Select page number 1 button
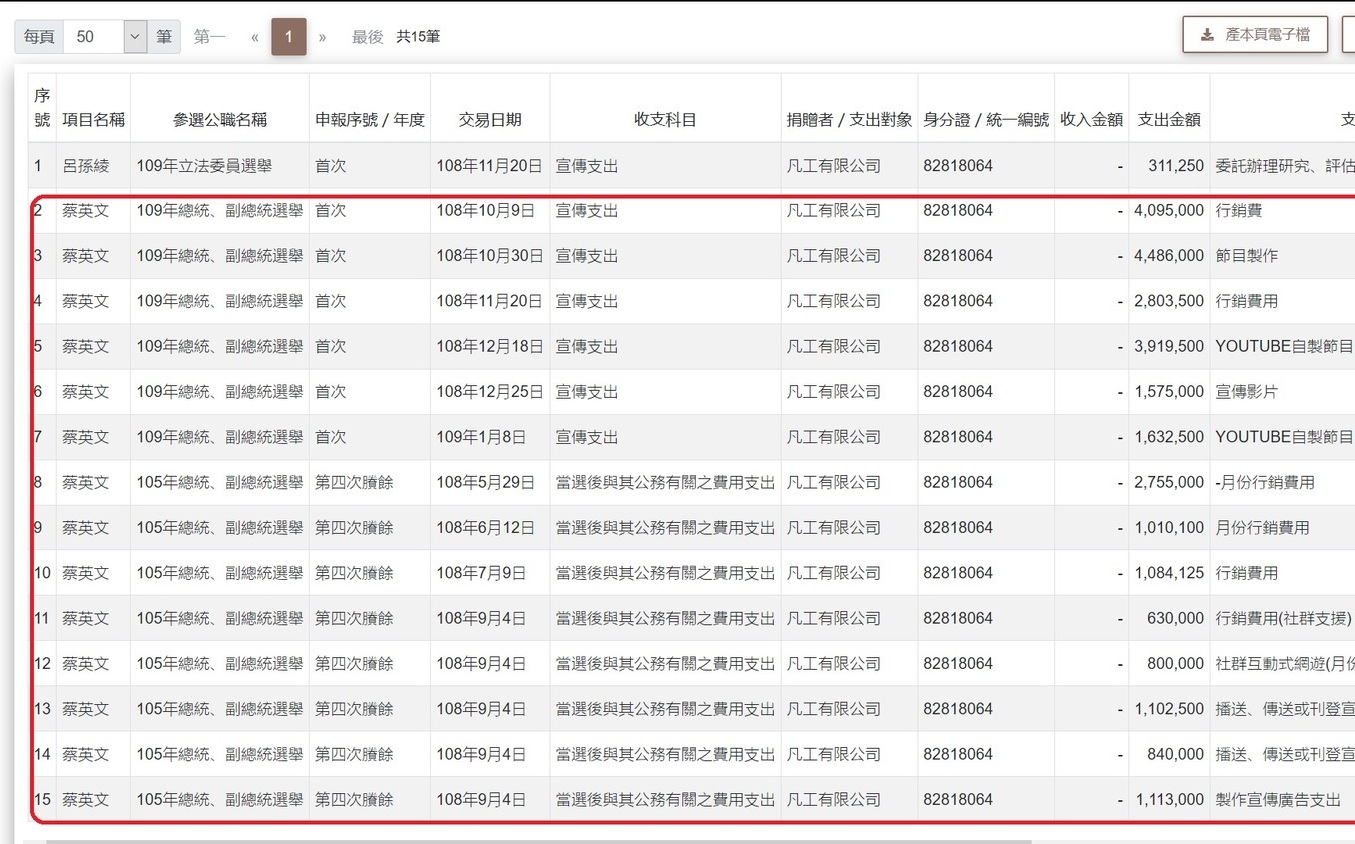1355x844 pixels. click(x=289, y=37)
